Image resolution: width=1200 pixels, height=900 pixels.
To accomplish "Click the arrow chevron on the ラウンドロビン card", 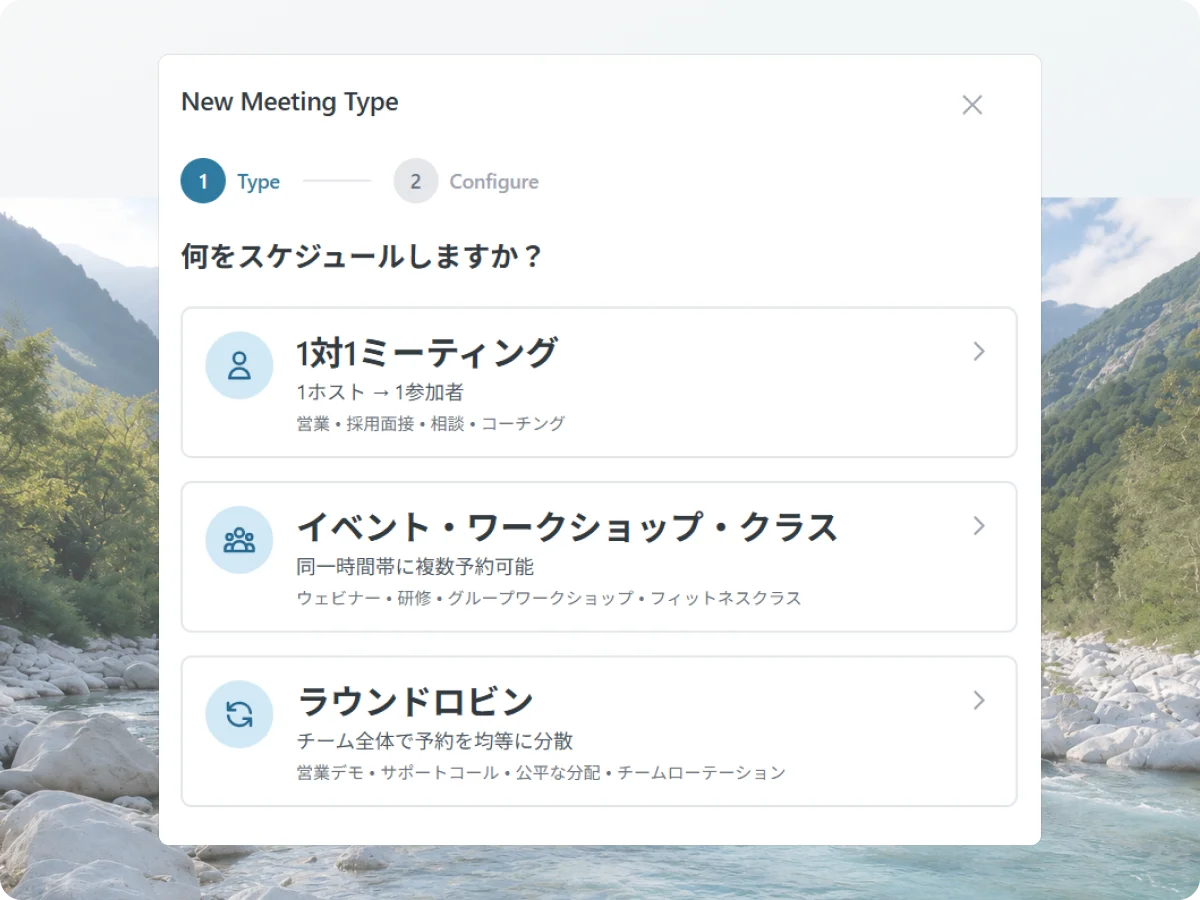I will [x=979, y=700].
